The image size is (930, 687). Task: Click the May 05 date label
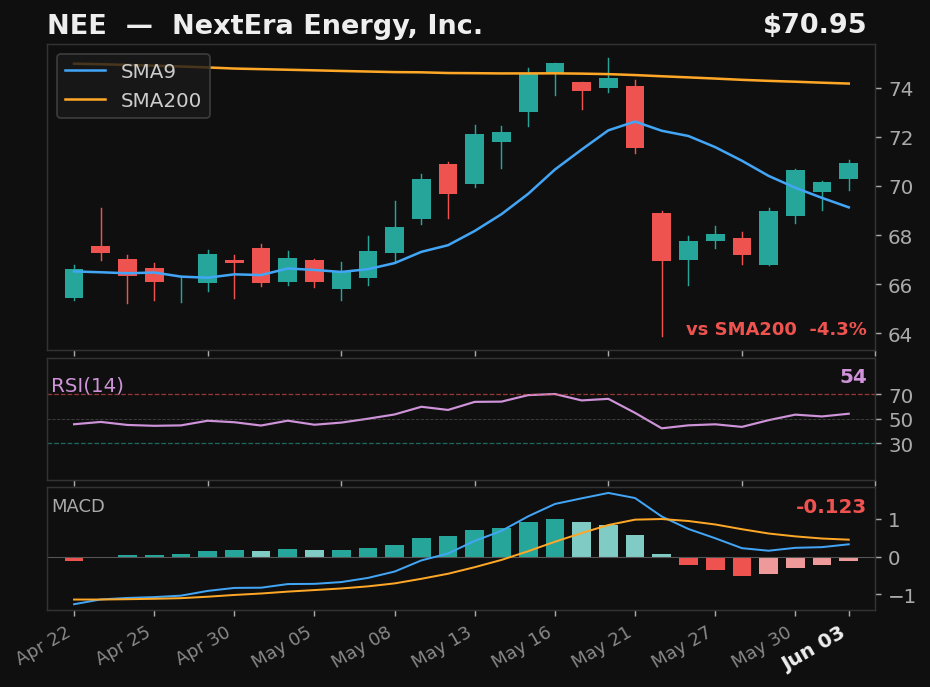coord(282,647)
